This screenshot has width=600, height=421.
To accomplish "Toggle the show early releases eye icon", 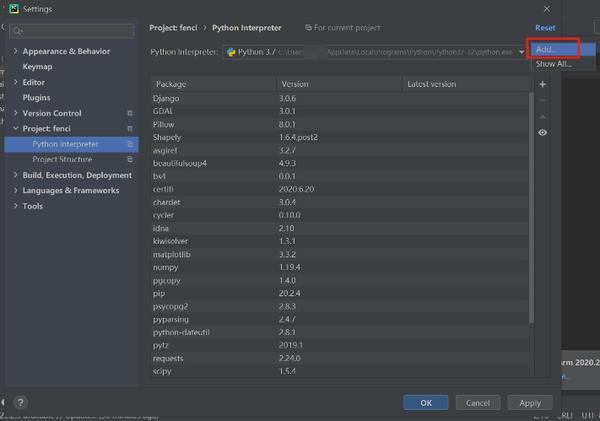I will point(542,132).
